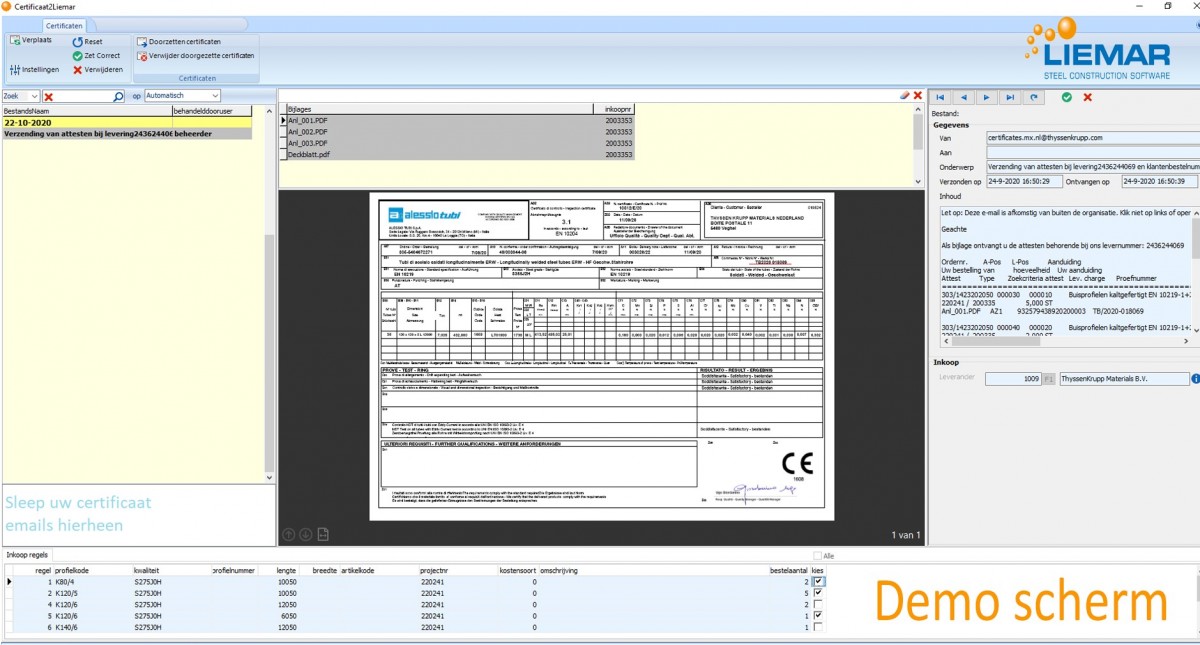Toggle kies checkbox for K140/6 row

(820, 627)
